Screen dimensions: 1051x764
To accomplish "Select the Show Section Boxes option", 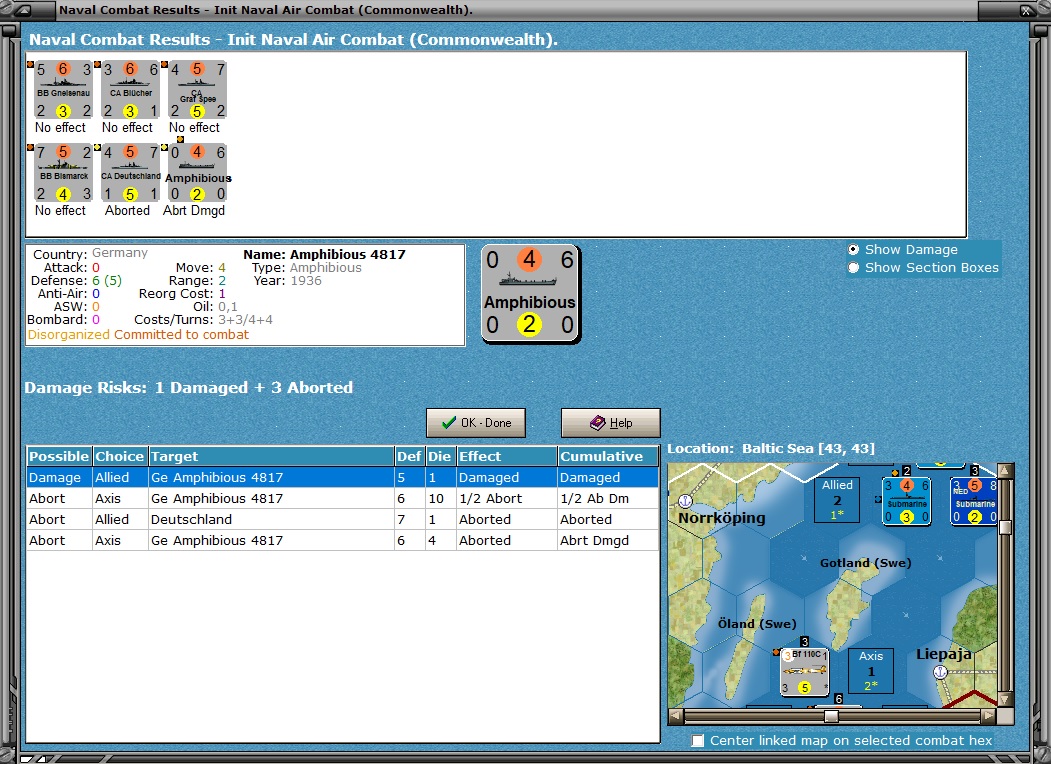I will [x=853, y=267].
